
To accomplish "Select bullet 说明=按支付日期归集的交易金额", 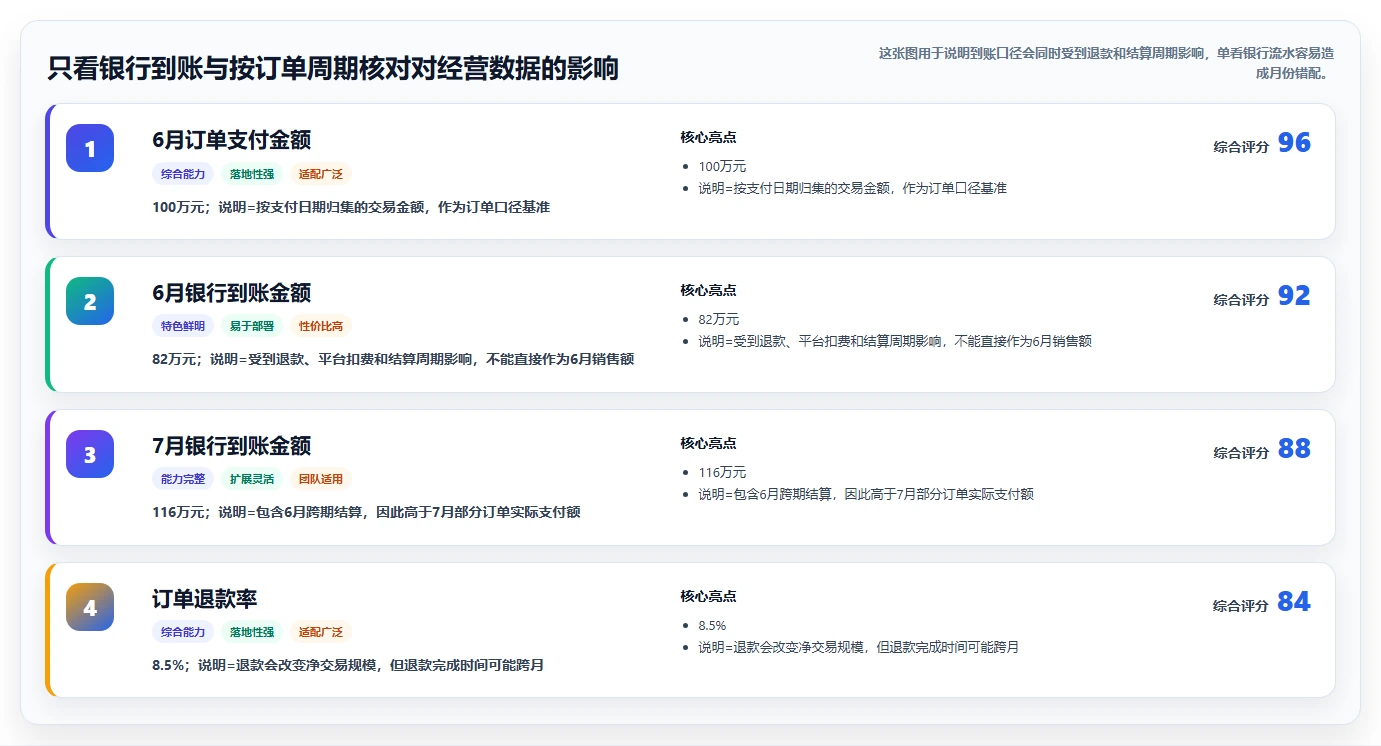I will coord(852,188).
